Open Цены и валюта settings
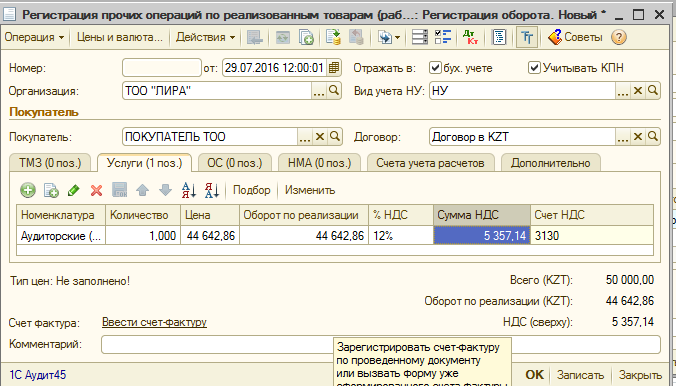This screenshot has height=386, width=676. pos(119,37)
